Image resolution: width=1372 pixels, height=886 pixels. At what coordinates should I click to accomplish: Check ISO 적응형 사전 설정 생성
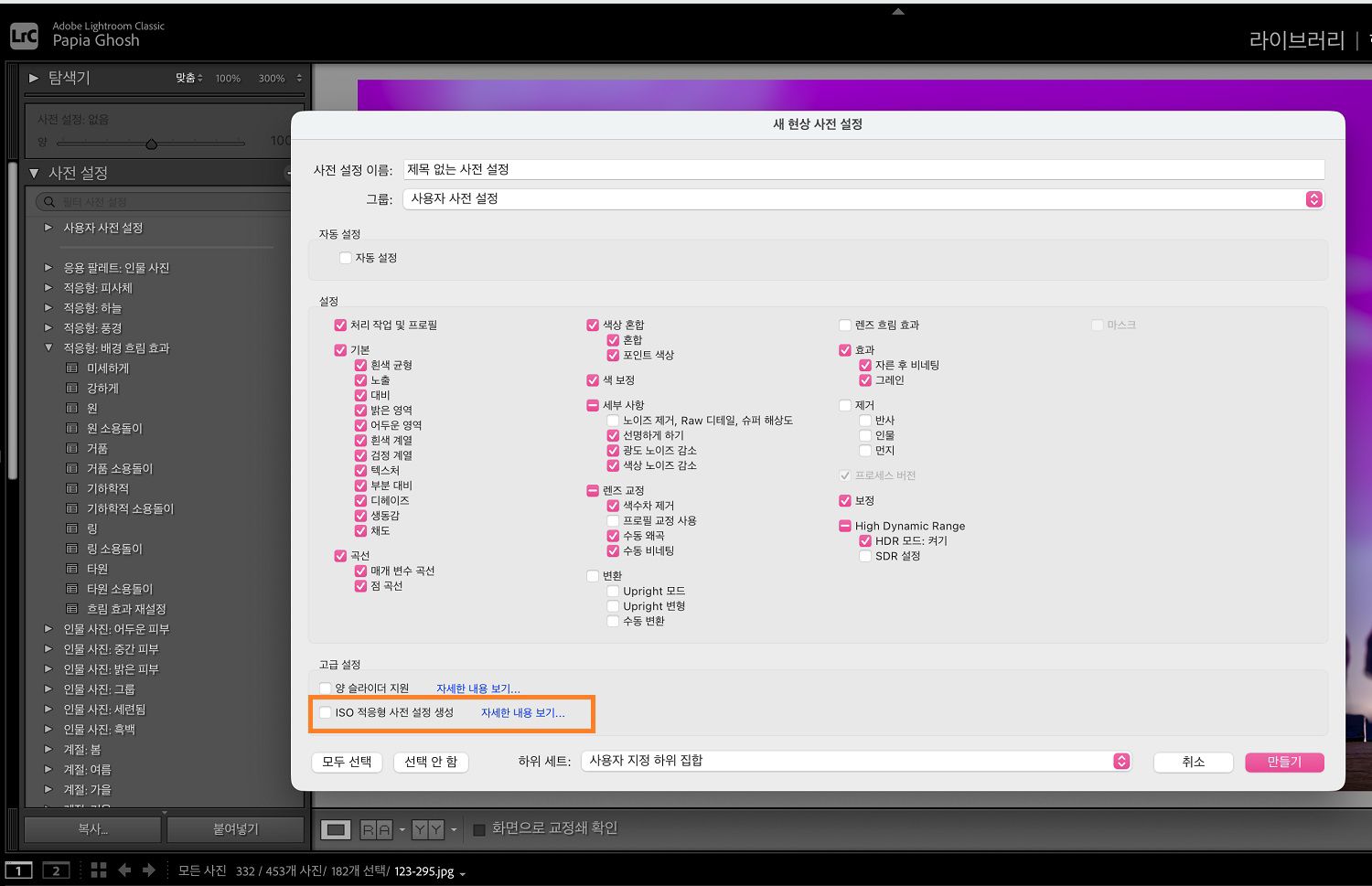(326, 713)
